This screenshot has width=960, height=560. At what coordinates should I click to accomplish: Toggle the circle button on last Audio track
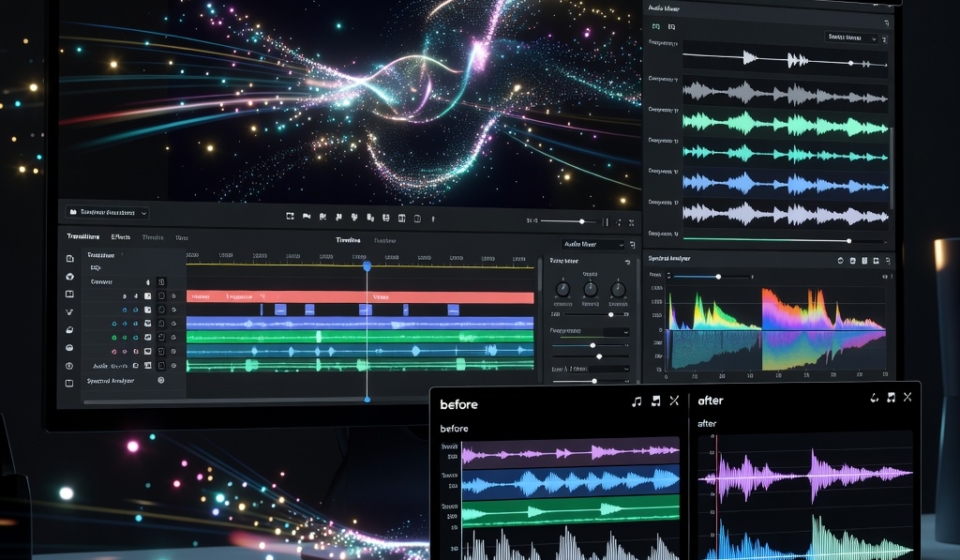(173, 366)
